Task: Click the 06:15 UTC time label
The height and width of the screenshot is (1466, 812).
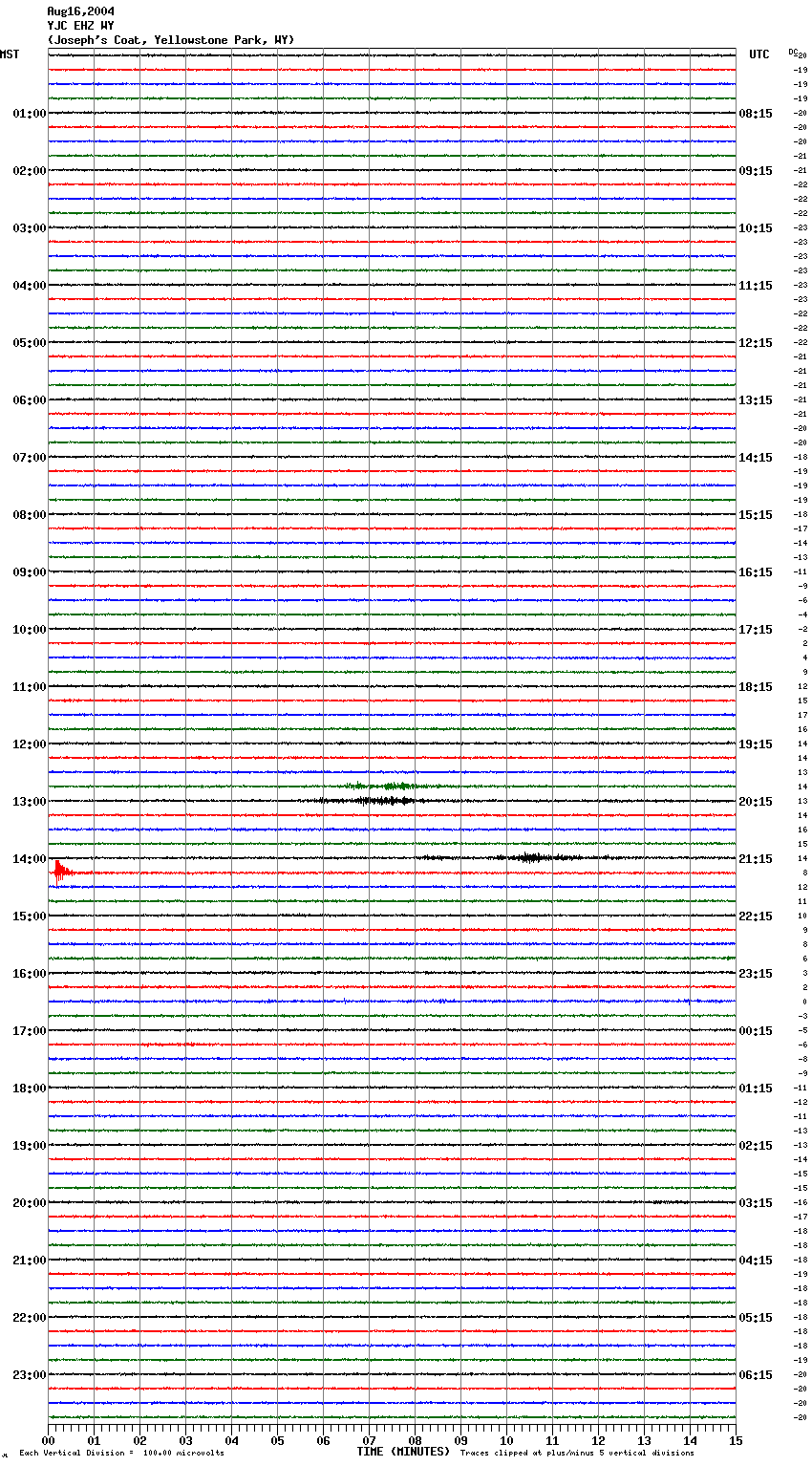Action: [x=756, y=1375]
